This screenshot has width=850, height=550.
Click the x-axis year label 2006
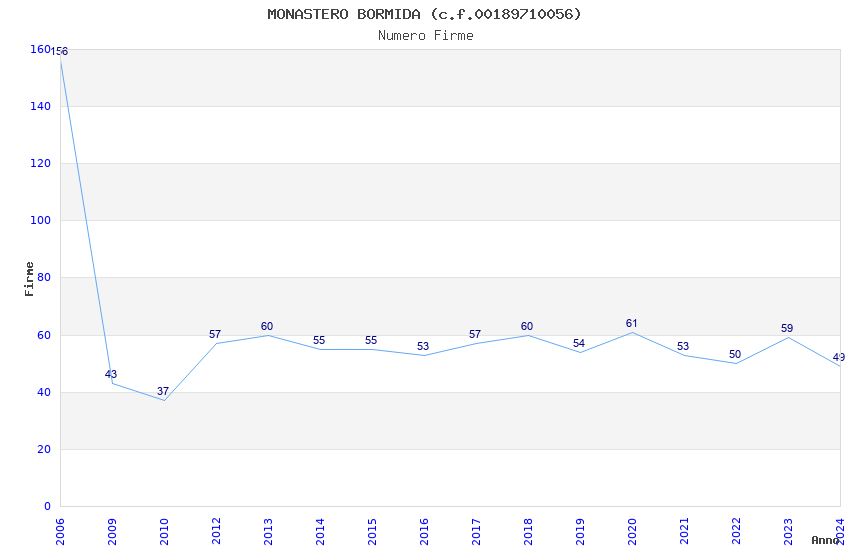pos(60,531)
